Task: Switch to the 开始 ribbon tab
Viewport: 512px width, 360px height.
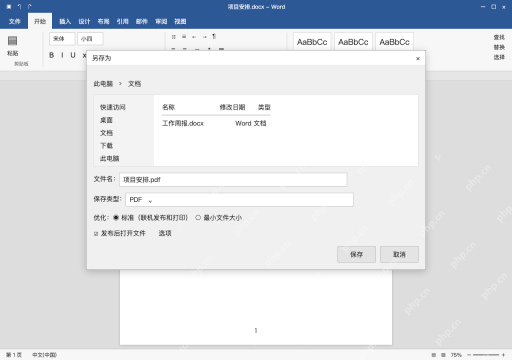Action: point(40,21)
